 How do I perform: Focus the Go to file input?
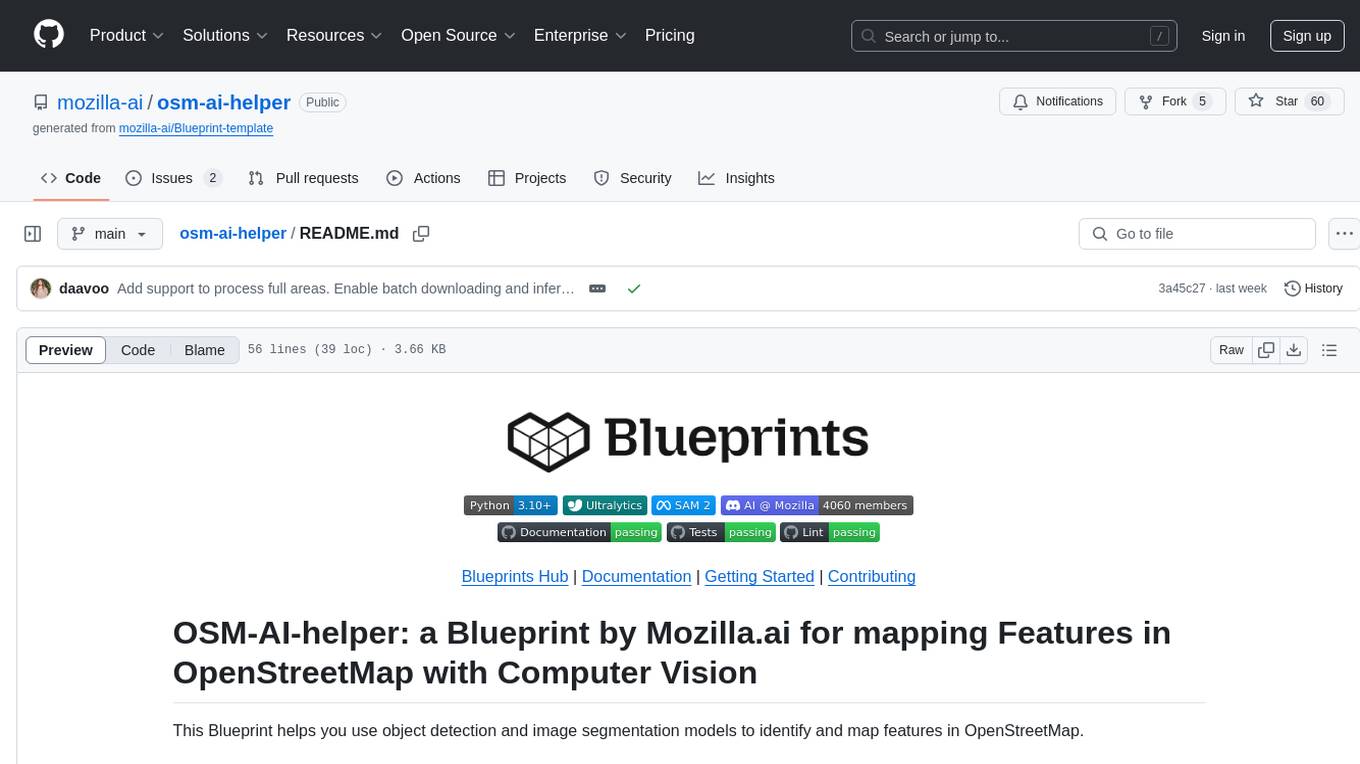(1197, 234)
